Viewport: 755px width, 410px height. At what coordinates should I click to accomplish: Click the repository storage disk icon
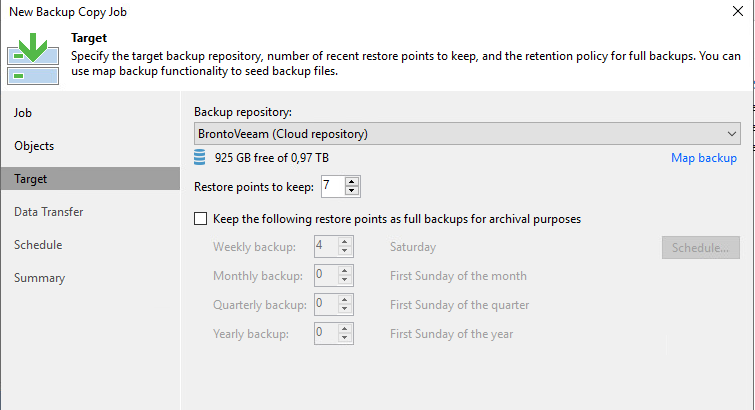[201, 158]
